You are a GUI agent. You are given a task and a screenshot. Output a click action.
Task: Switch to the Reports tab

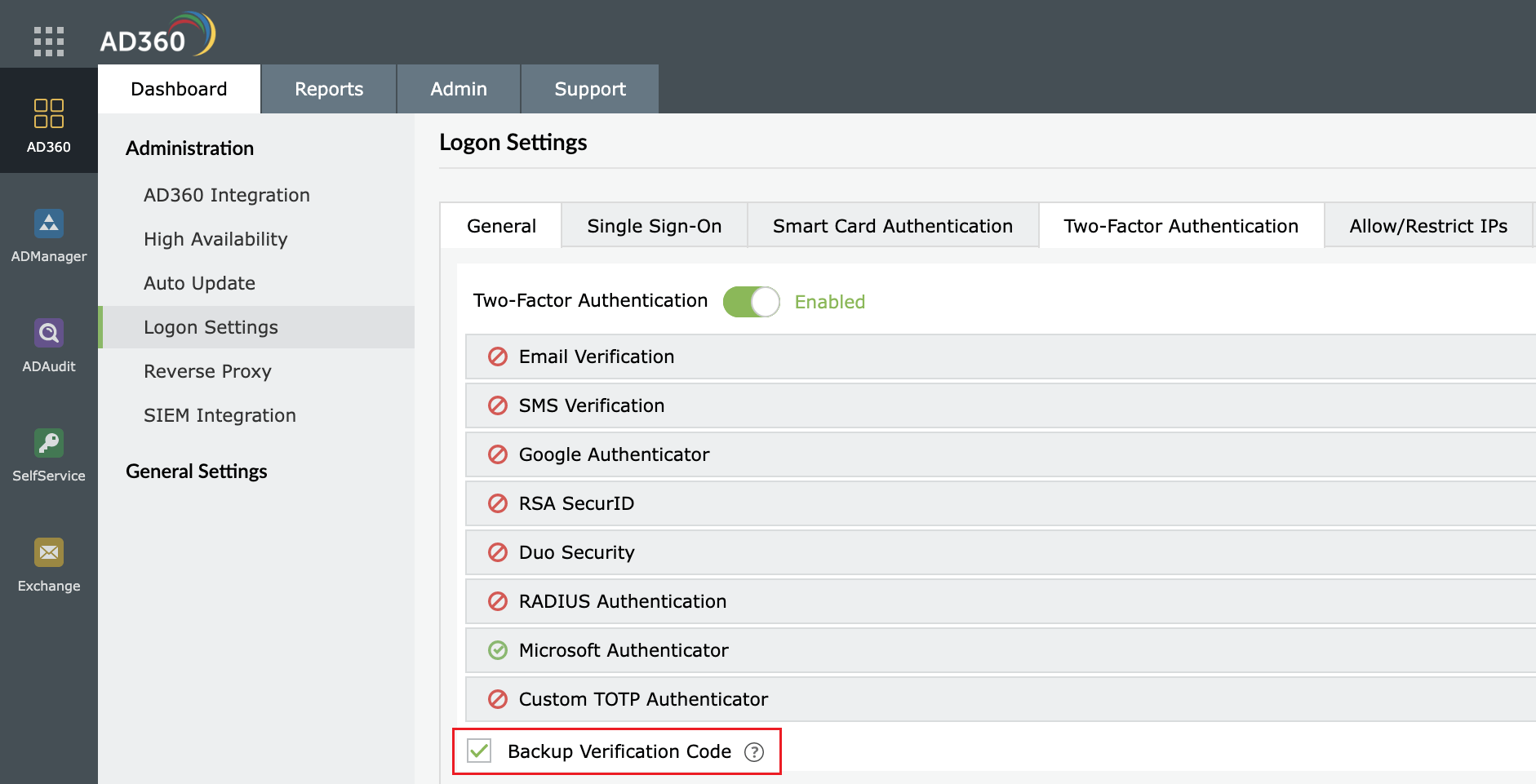329,88
